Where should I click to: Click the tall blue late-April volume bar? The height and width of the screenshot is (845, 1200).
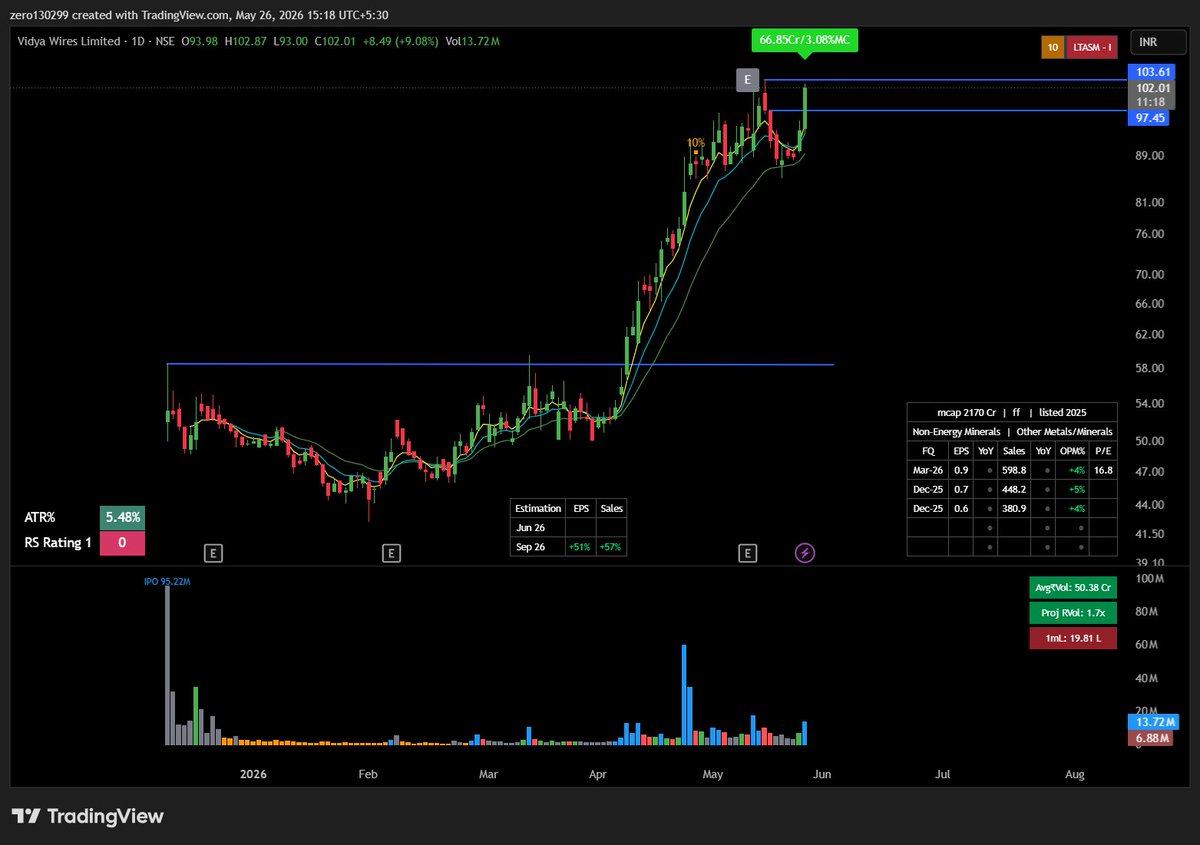click(684, 695)
